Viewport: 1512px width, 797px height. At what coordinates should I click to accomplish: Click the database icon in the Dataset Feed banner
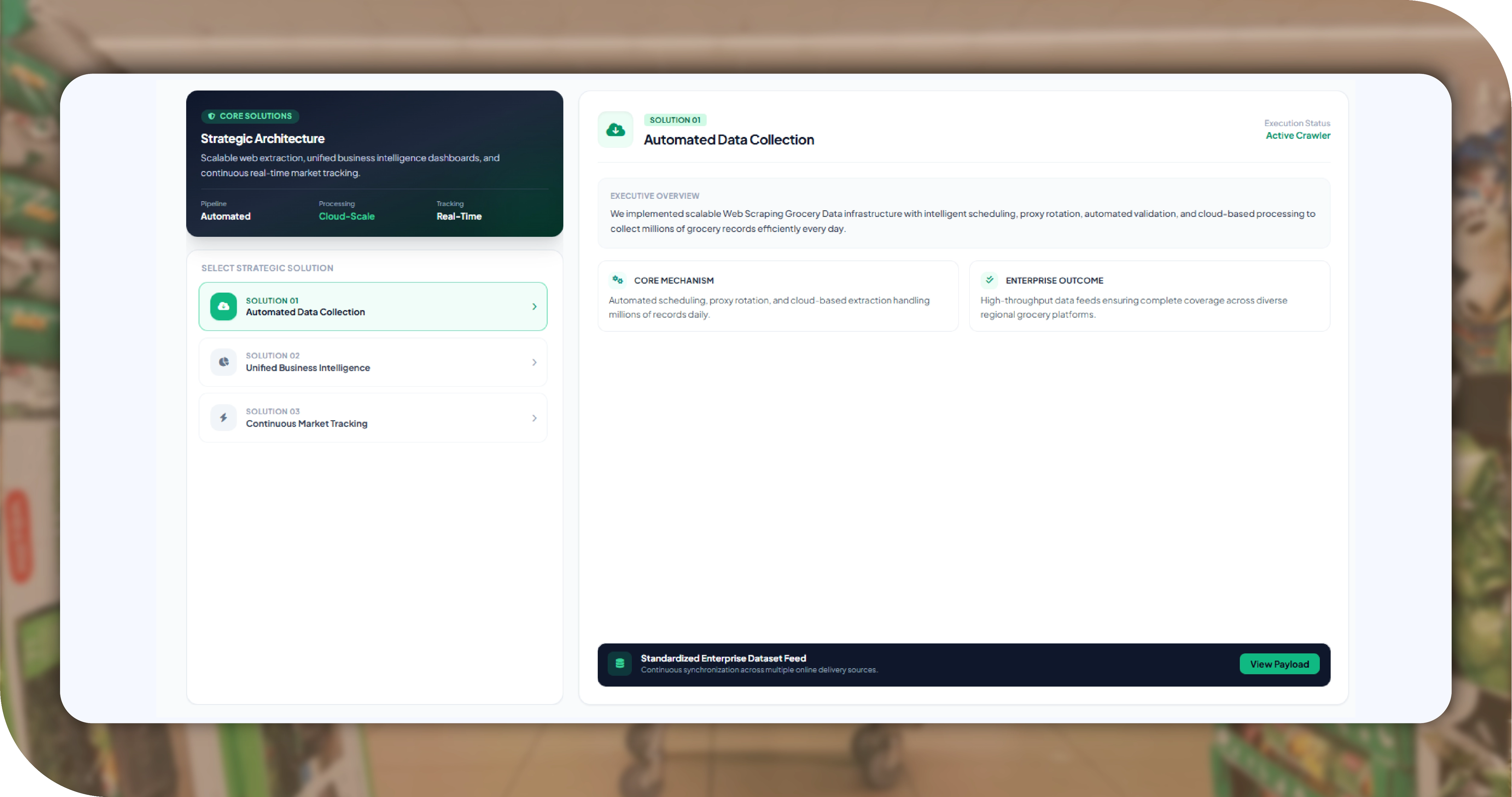pos(619,664)
